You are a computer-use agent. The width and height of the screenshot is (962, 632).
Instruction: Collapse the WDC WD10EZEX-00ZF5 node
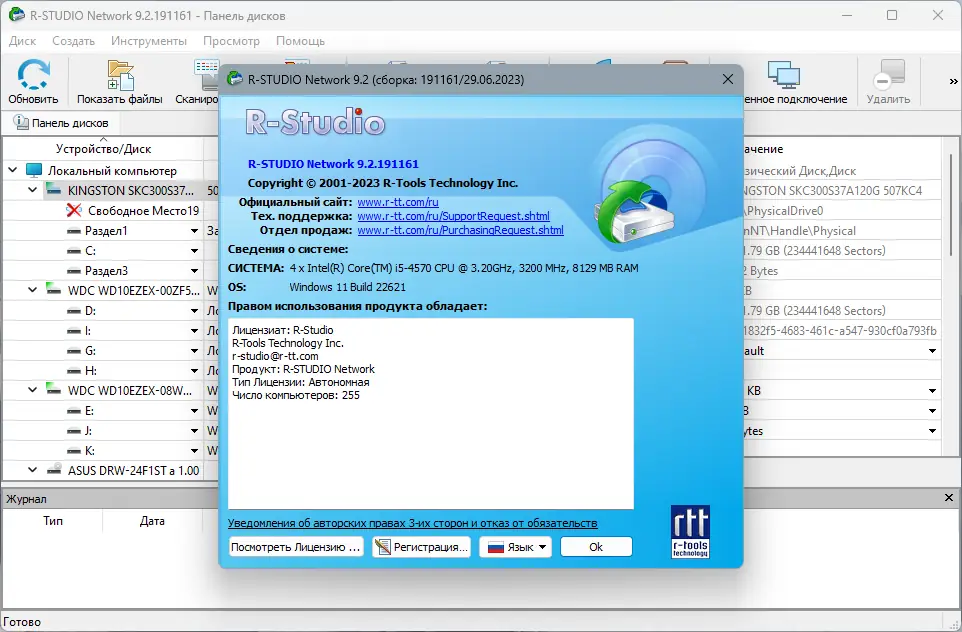coord(33,290)
